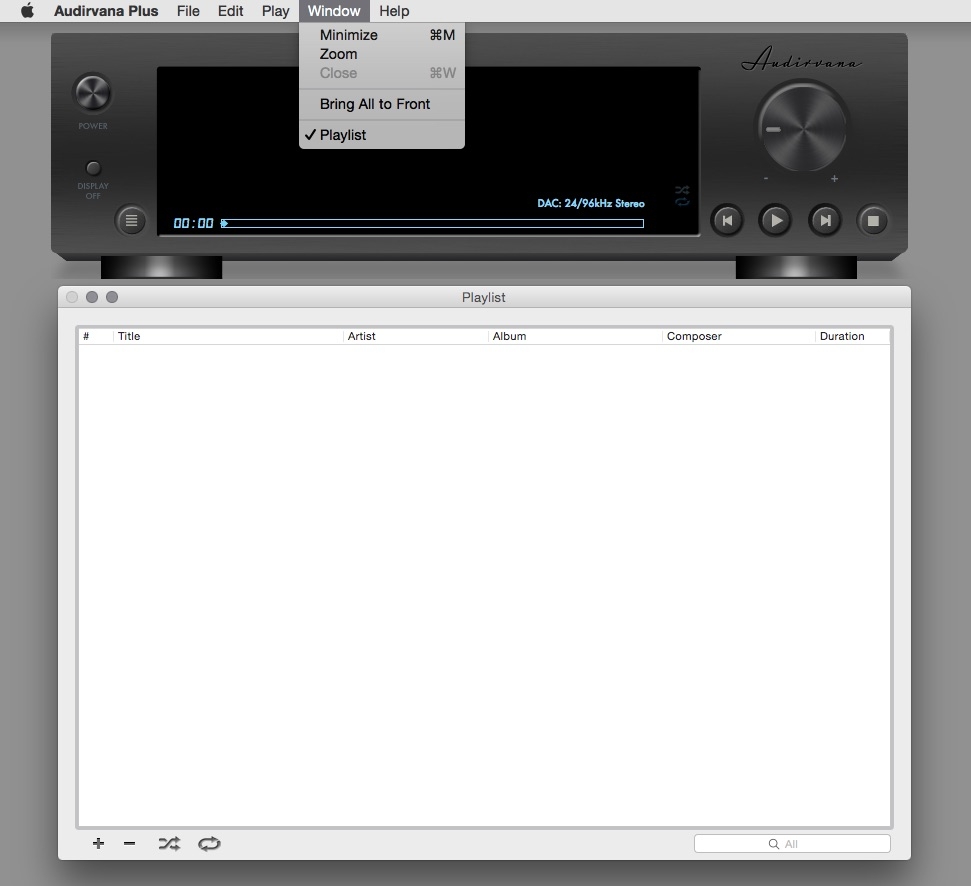Toggle shuffle indicator in the player display
Screen dimensions: 971x886
click(x=682, y=190)
